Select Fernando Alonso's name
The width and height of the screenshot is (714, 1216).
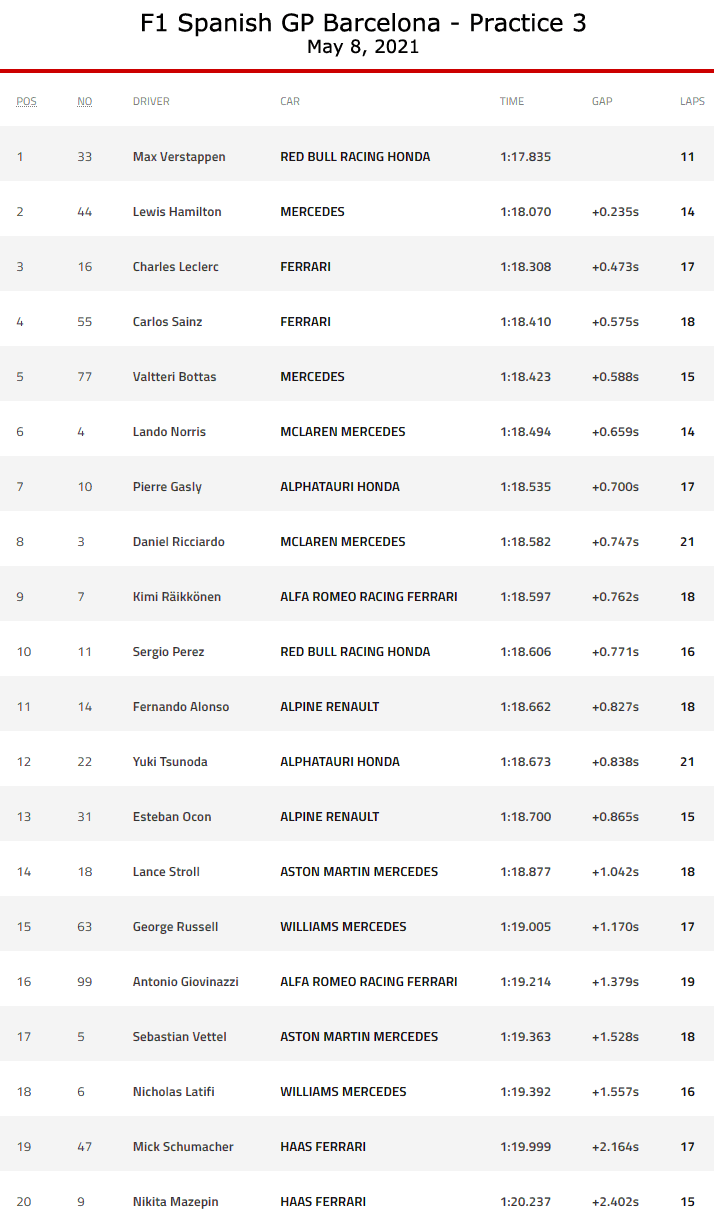click(x=181, y=707)
